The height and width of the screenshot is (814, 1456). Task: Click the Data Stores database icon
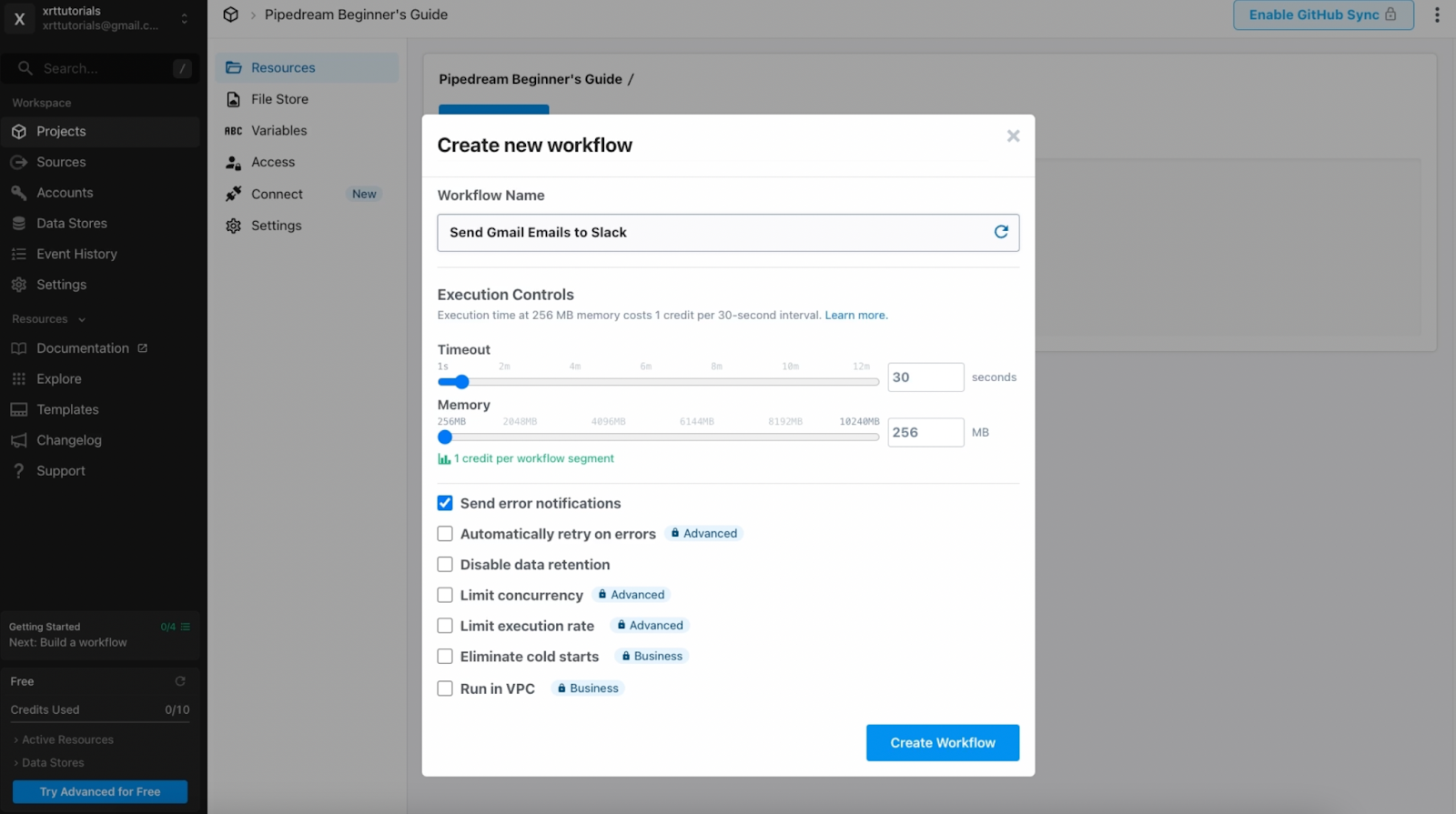[x=19, y=224]
